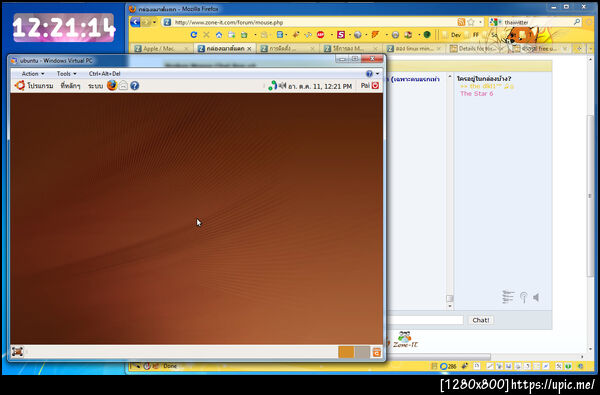
Task: Click the Firefox page horizontal scrollbar
Action: (438, 356)
